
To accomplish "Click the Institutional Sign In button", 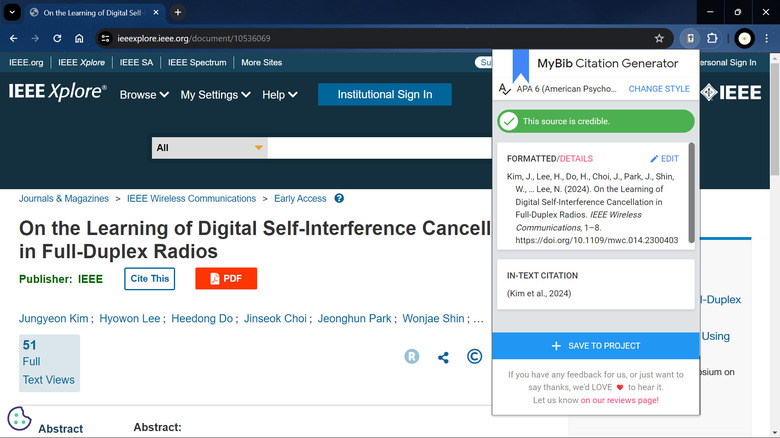I will (384, 95).
